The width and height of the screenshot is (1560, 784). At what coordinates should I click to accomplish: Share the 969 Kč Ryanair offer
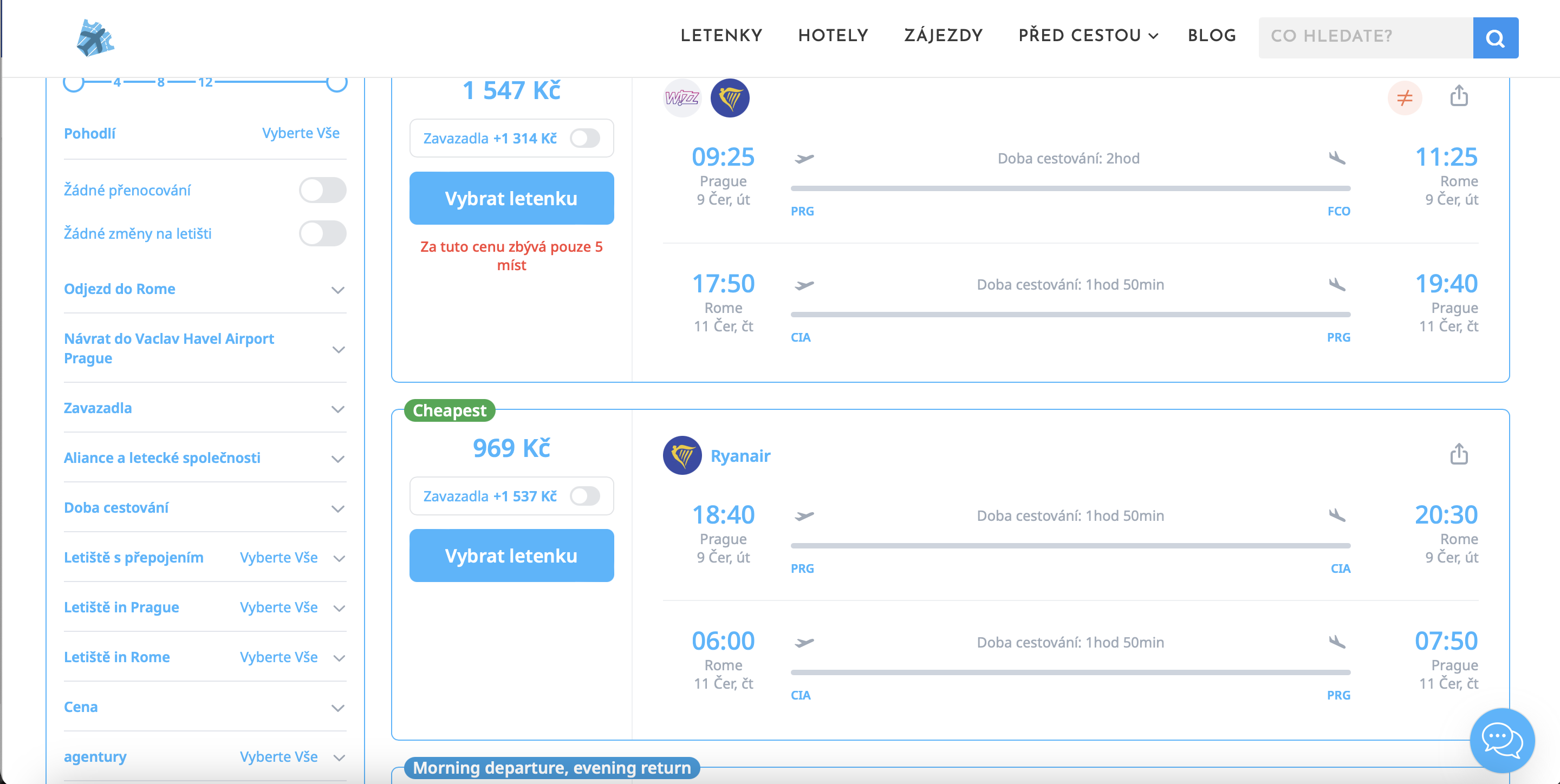click(x=1458, y=453)
